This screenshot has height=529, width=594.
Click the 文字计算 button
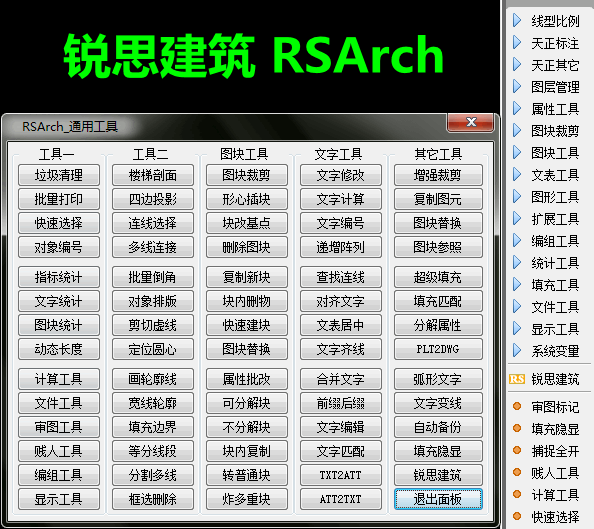(x=341, y=199)
